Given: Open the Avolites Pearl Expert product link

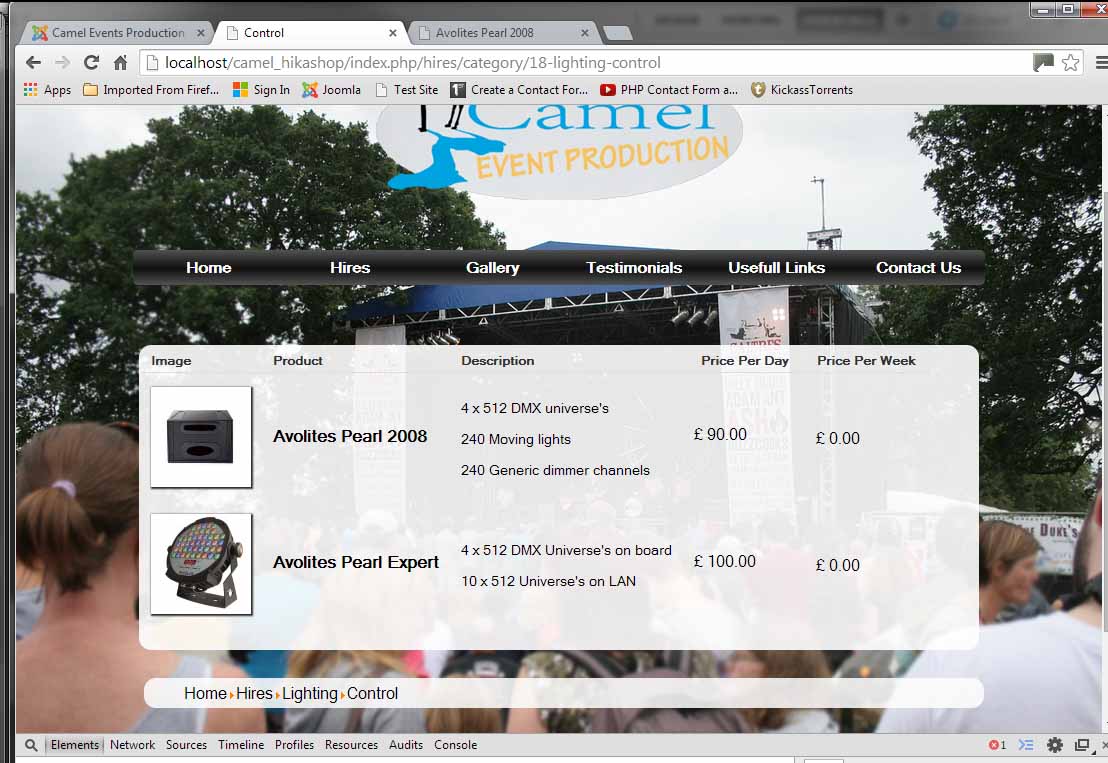Looking at the screenshot, I should pyautogui.click(x=355, y=562).
